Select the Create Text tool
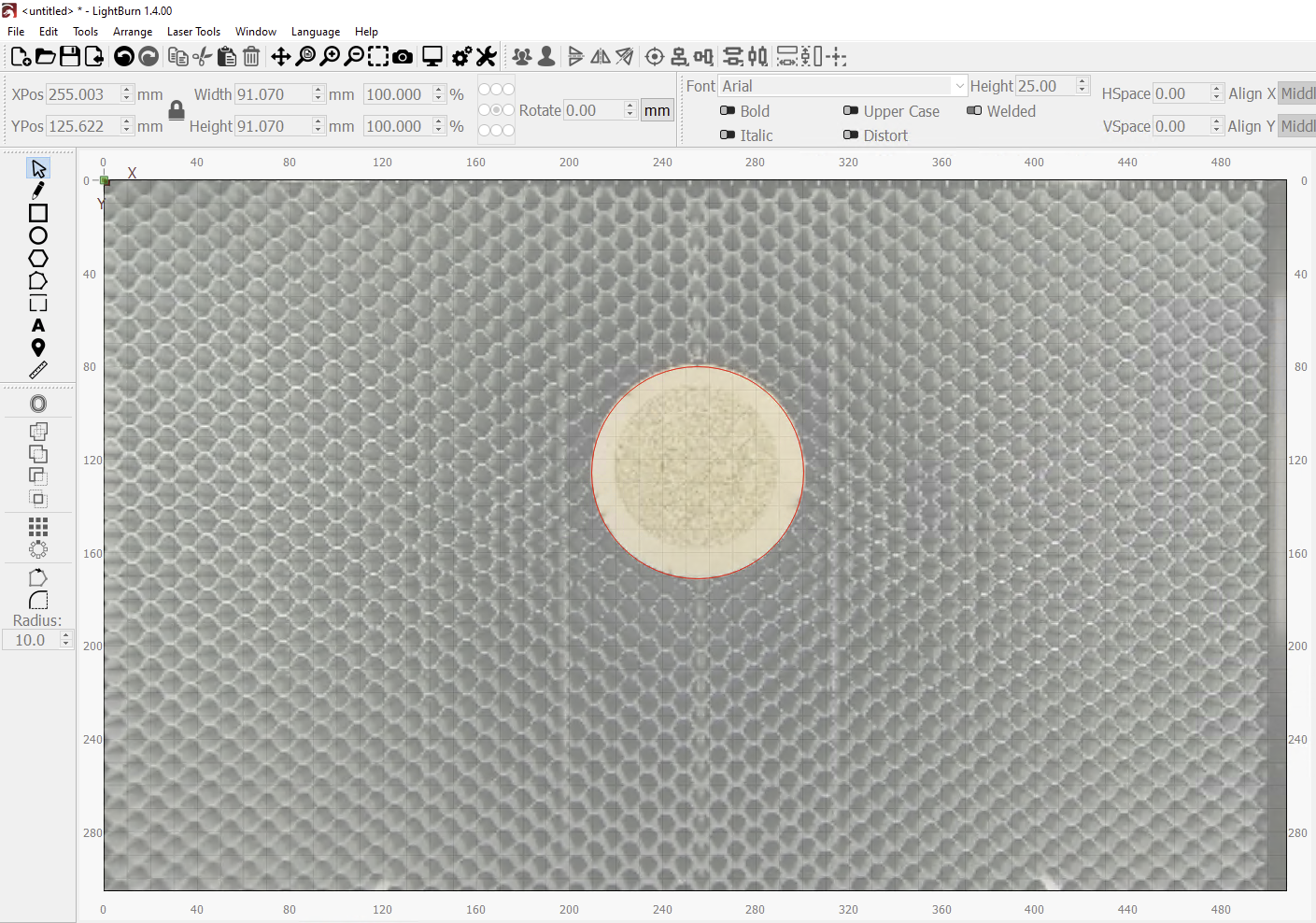This screenshot has width=1316, height=923. tap(38, 326)
